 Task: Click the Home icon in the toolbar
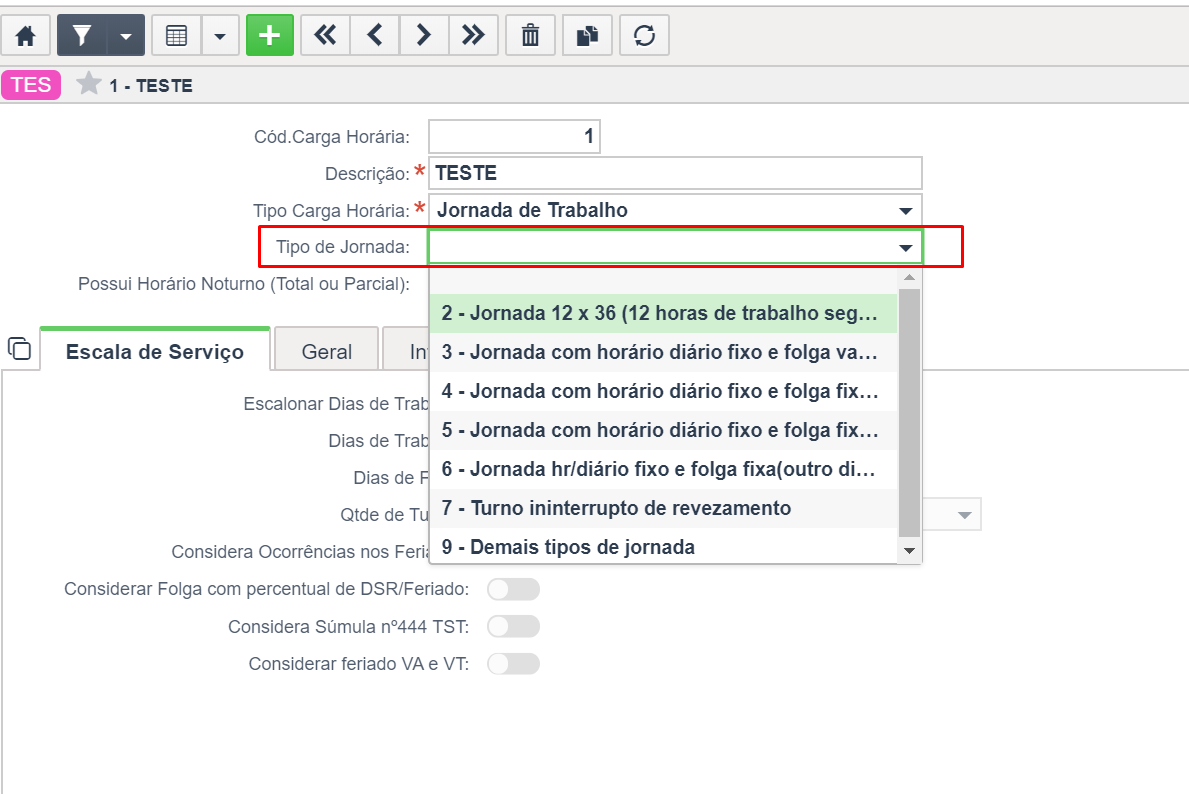click(26, 34)
